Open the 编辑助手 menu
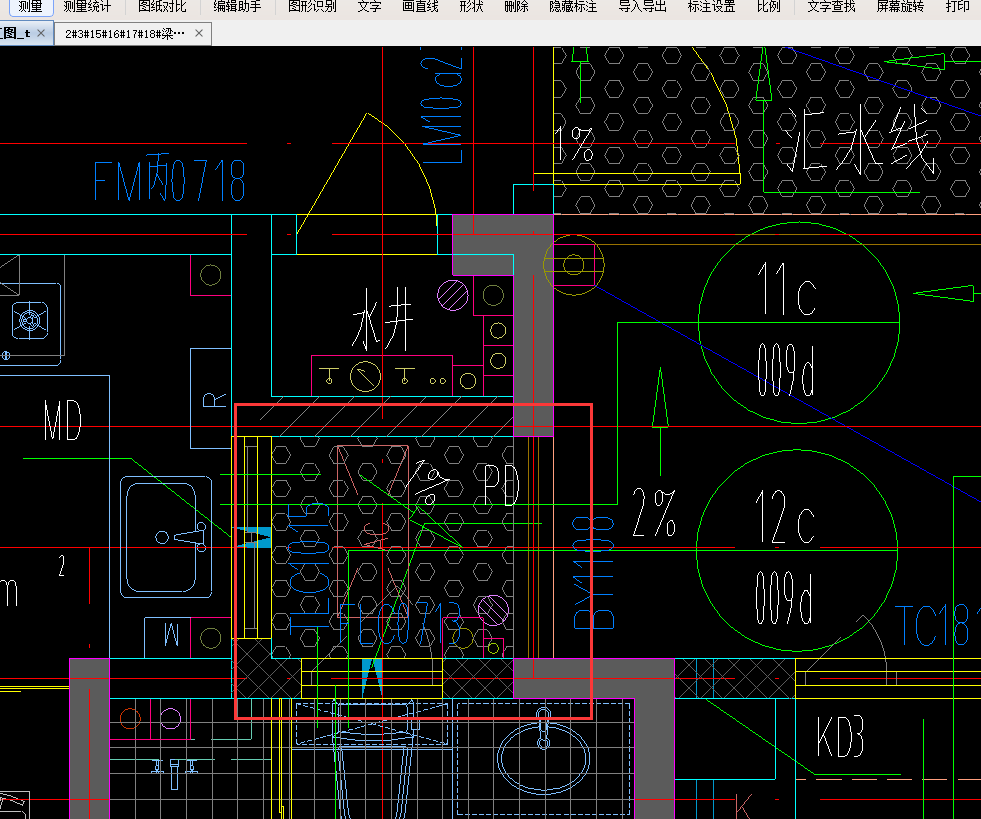981x819 pixels. (237, 7)
